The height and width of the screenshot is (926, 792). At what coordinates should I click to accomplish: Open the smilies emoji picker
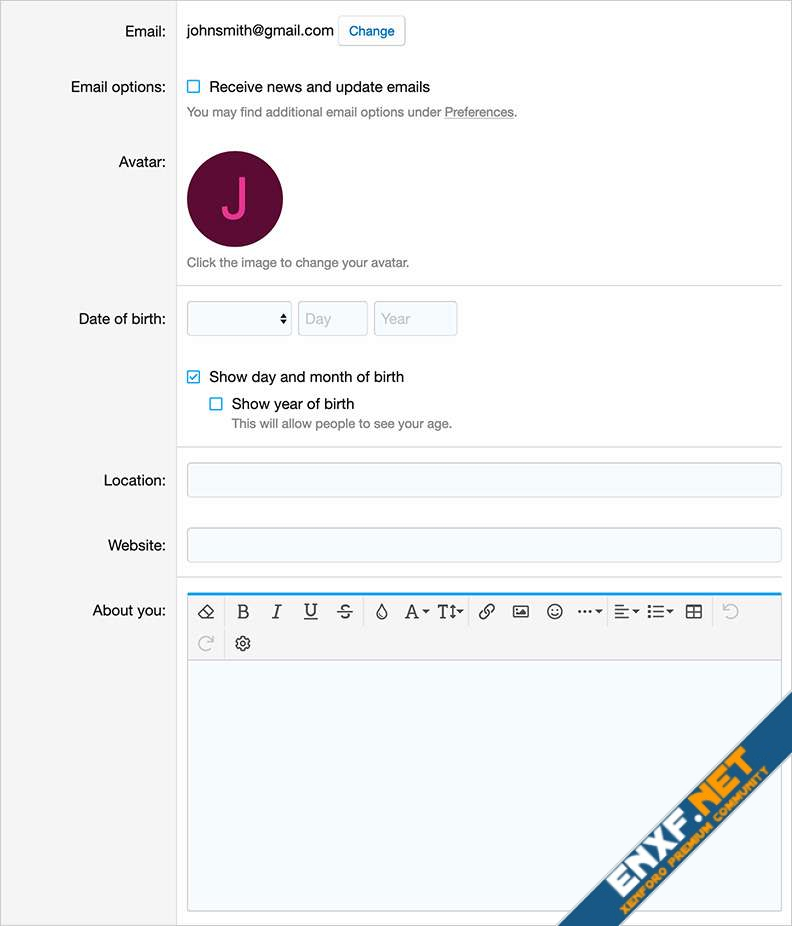555,612
